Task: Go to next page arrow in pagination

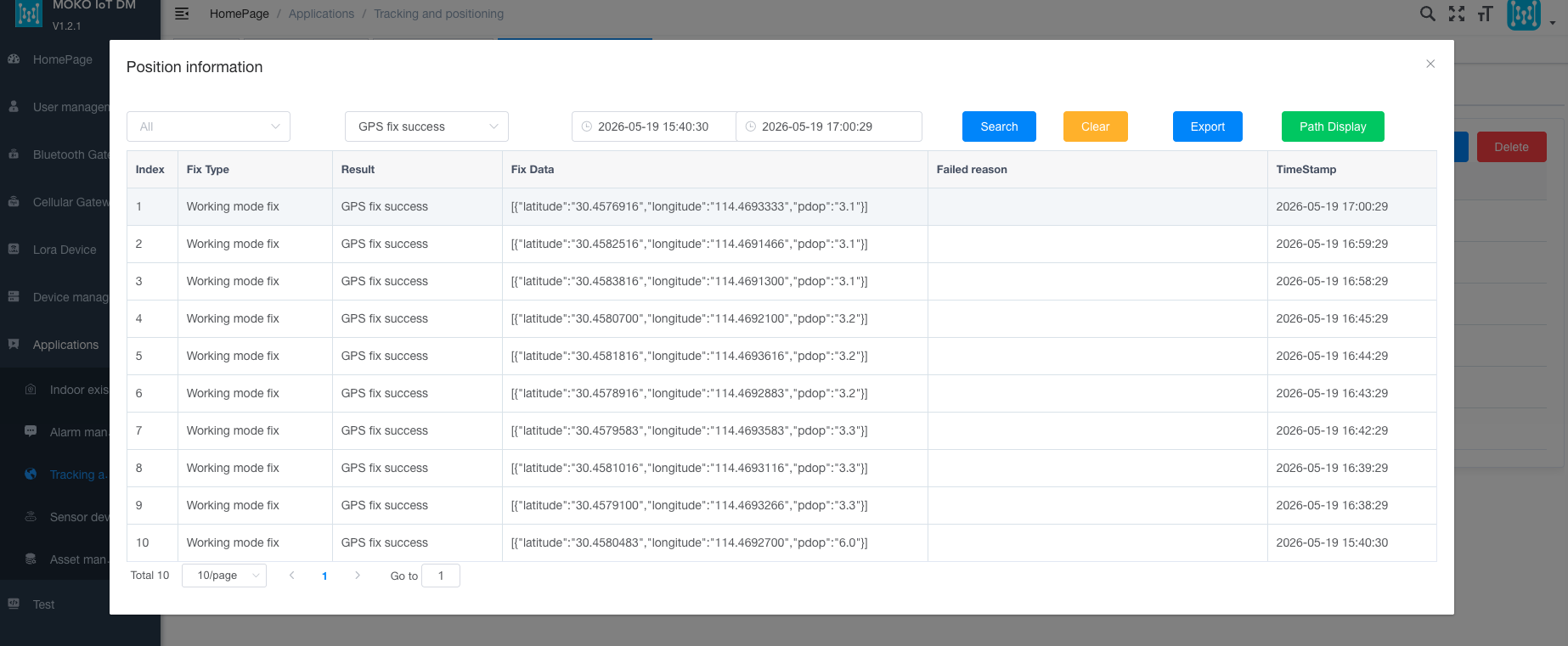Action: [358, 576]
